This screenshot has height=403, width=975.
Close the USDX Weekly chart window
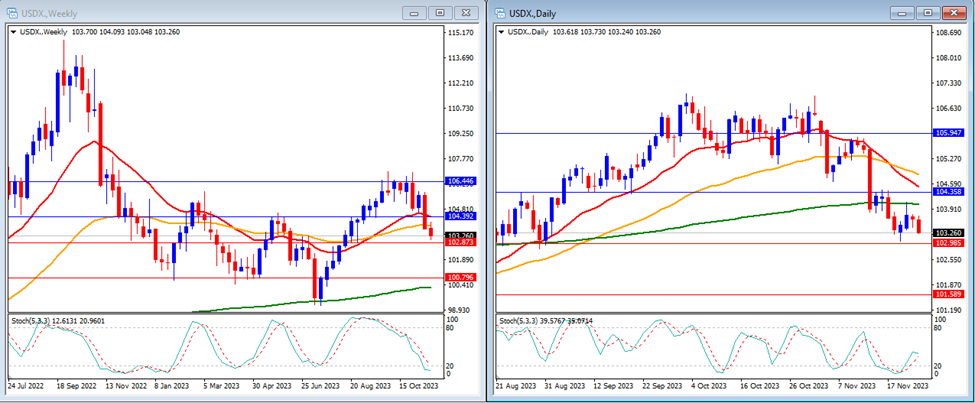(x=465, y=13)
